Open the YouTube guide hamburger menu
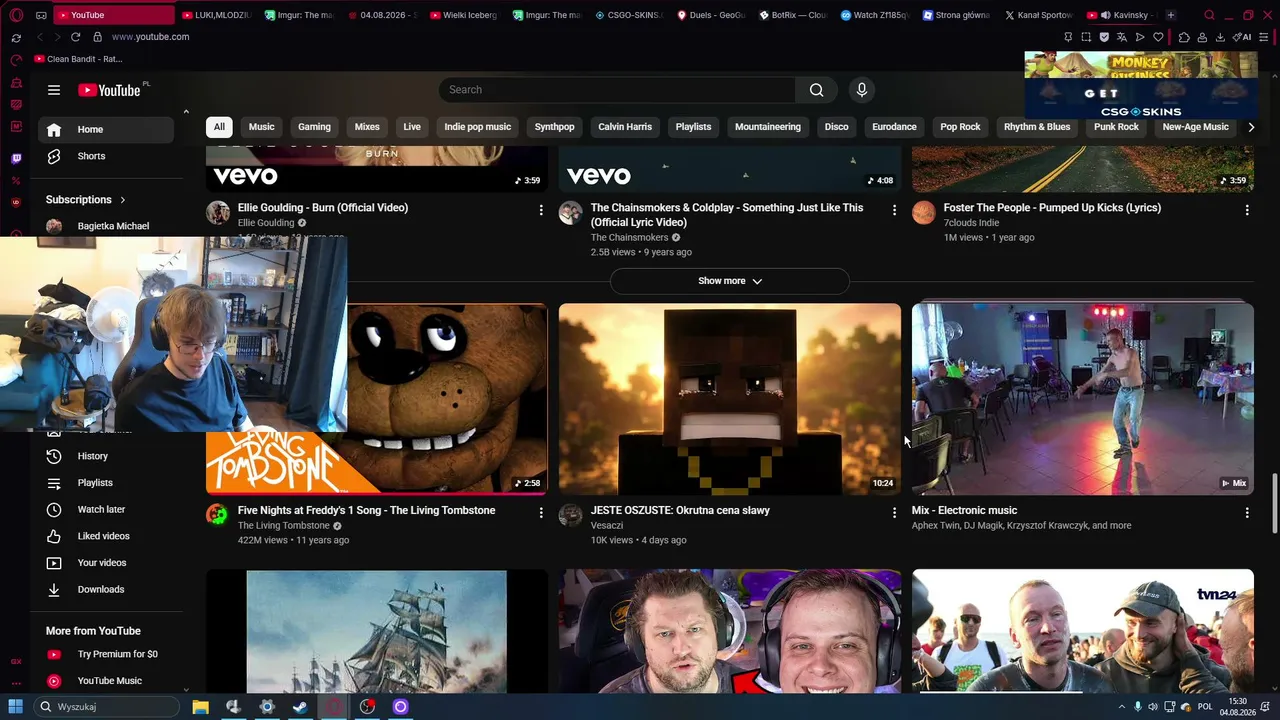The image size is (1280, 720). 54,90
